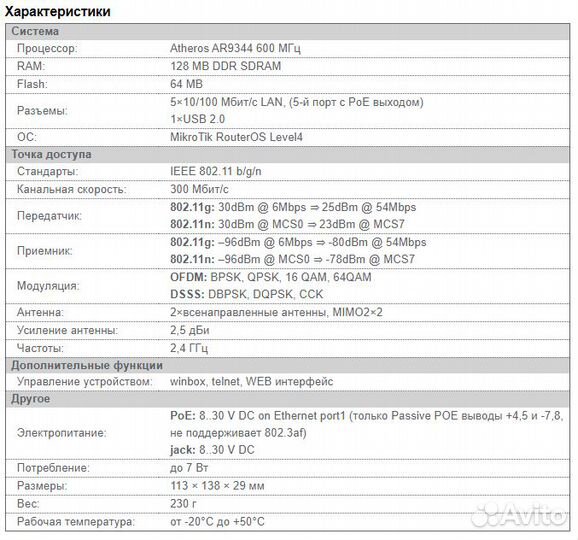
Task: Select the '5×10/100 Мбит/с LAN' line
Action: (297, 102)
